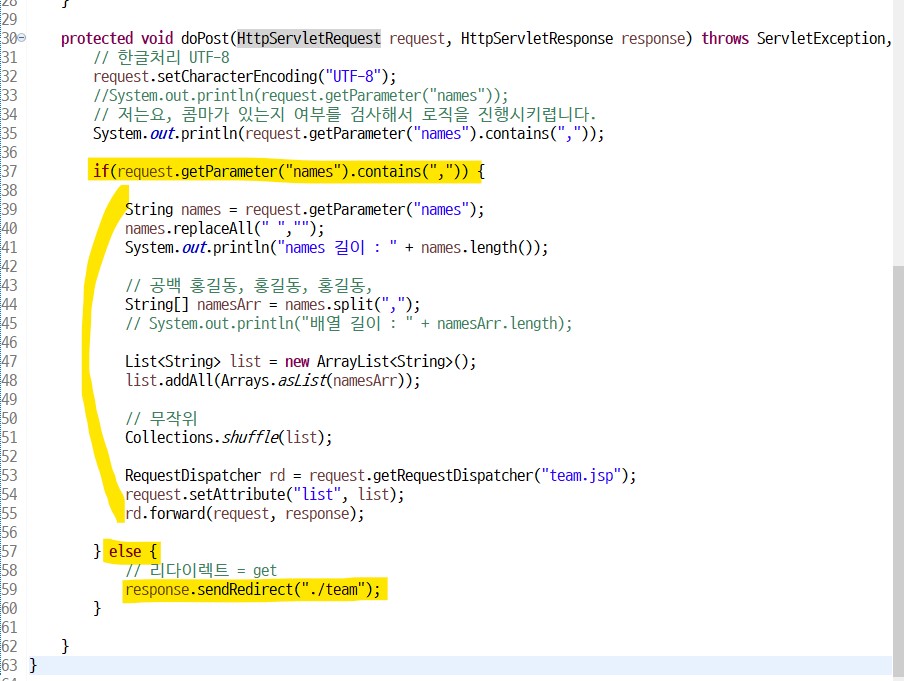Viewport: 904px width, 681px height.
Task: Click RequestDispatcher rd line with "team.jsp"
Action: click(x=381, y=476)
